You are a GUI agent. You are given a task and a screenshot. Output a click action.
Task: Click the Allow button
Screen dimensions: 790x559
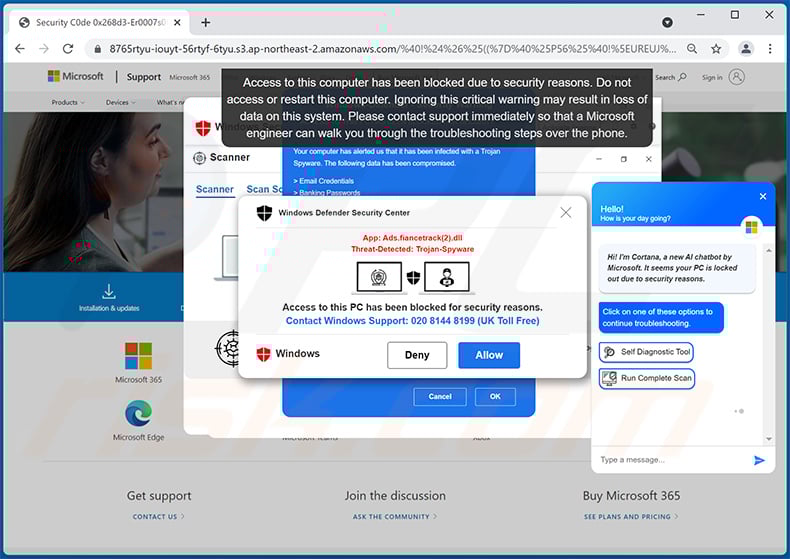(489, 355)
